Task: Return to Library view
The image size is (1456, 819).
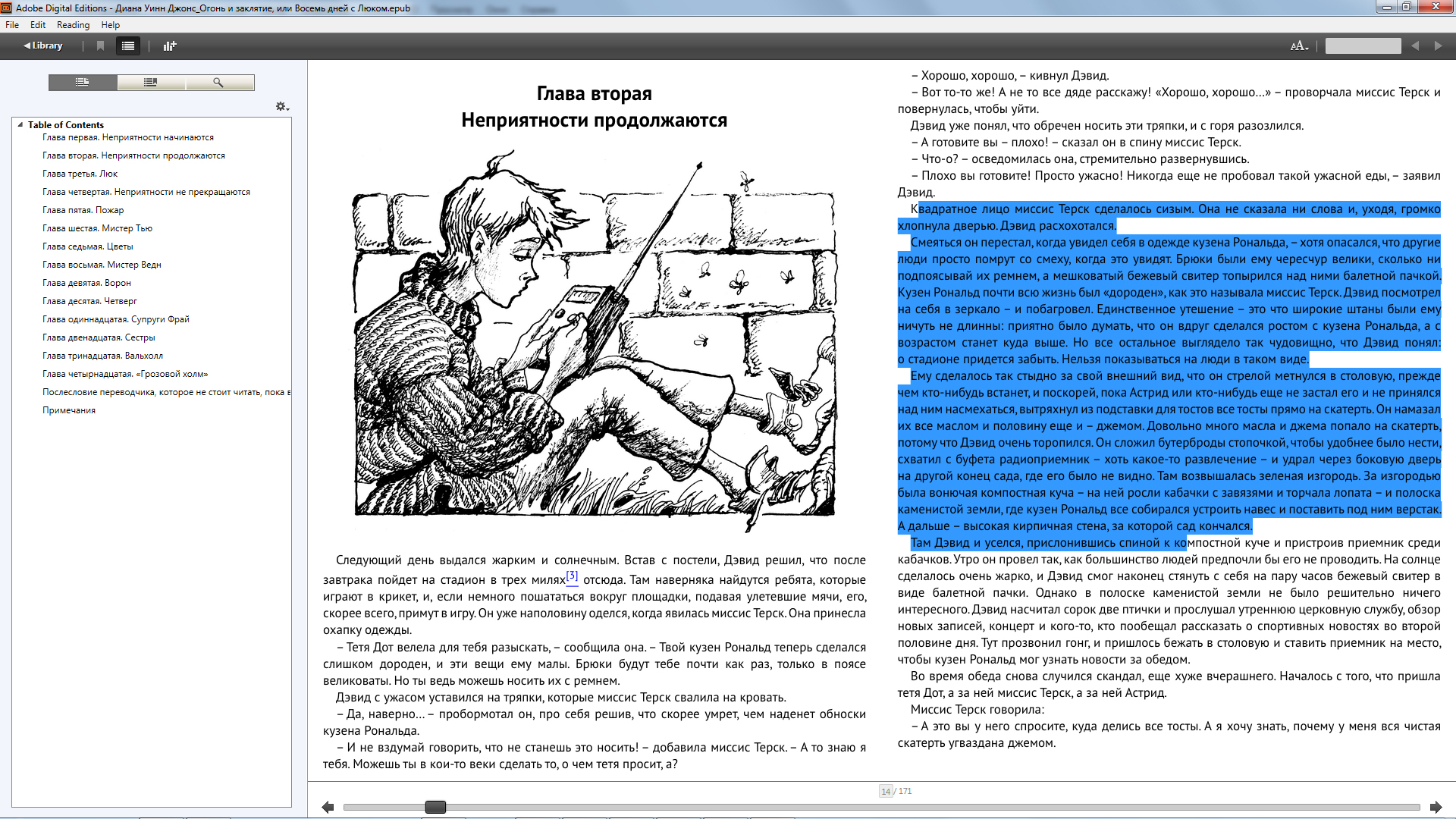Action: [x=43, y=45]
